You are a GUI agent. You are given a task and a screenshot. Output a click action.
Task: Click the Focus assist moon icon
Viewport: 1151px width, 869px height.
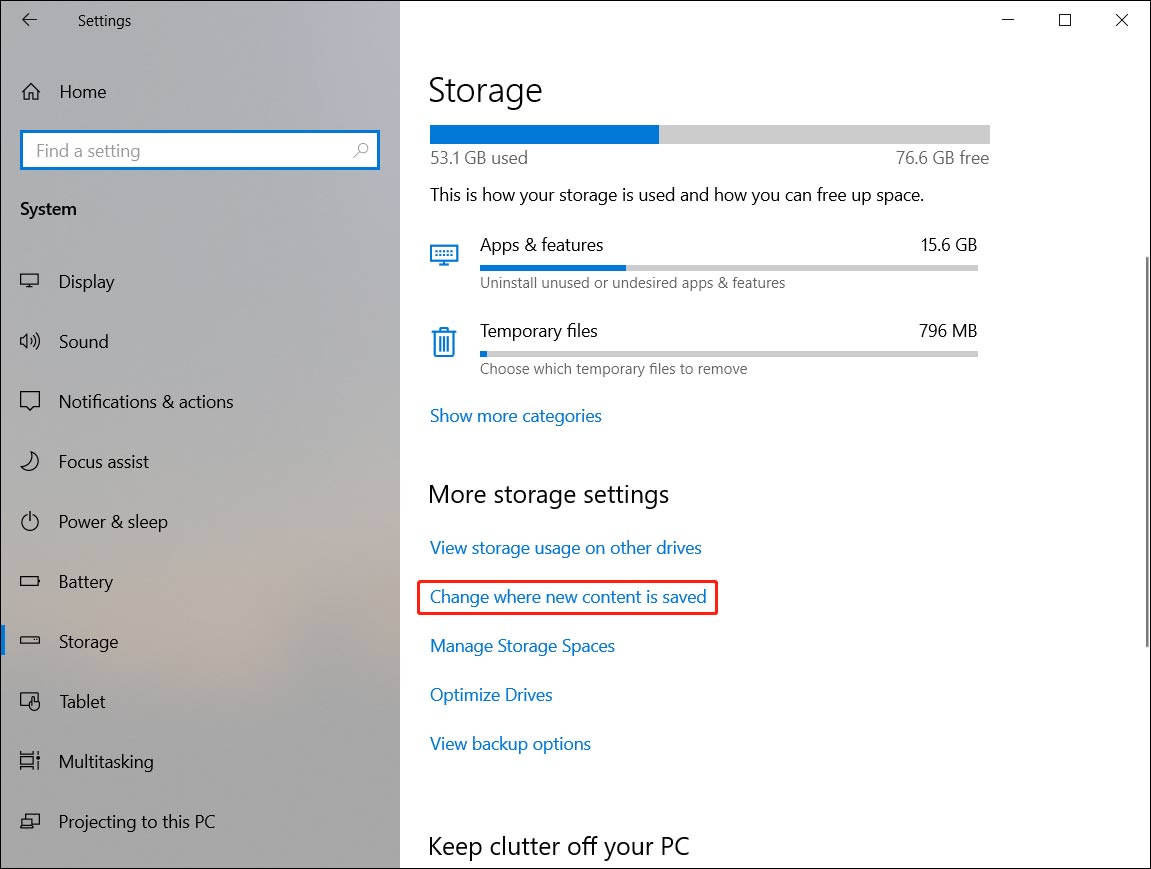[x=31, y=462]
